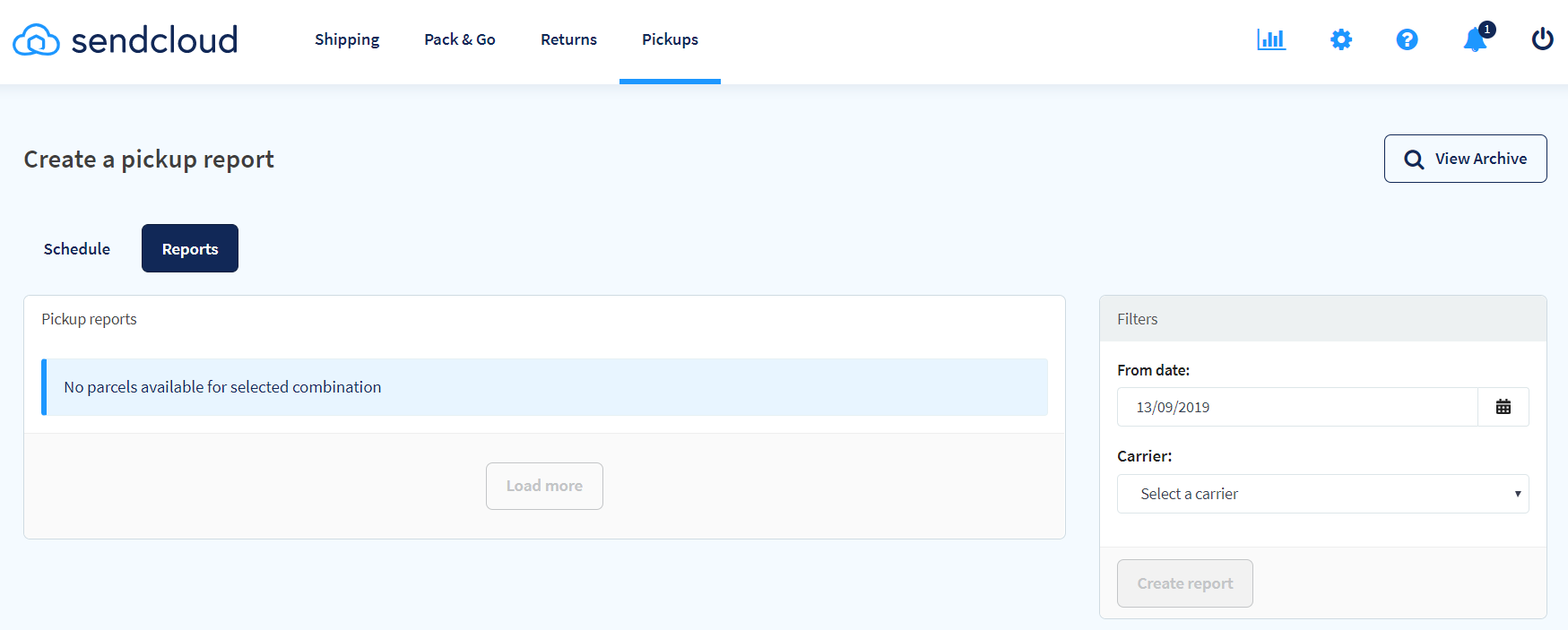Viewport: 1568px width, 630px height.
Task: Open settings via the gear icon
Action: click(1341, 39)
